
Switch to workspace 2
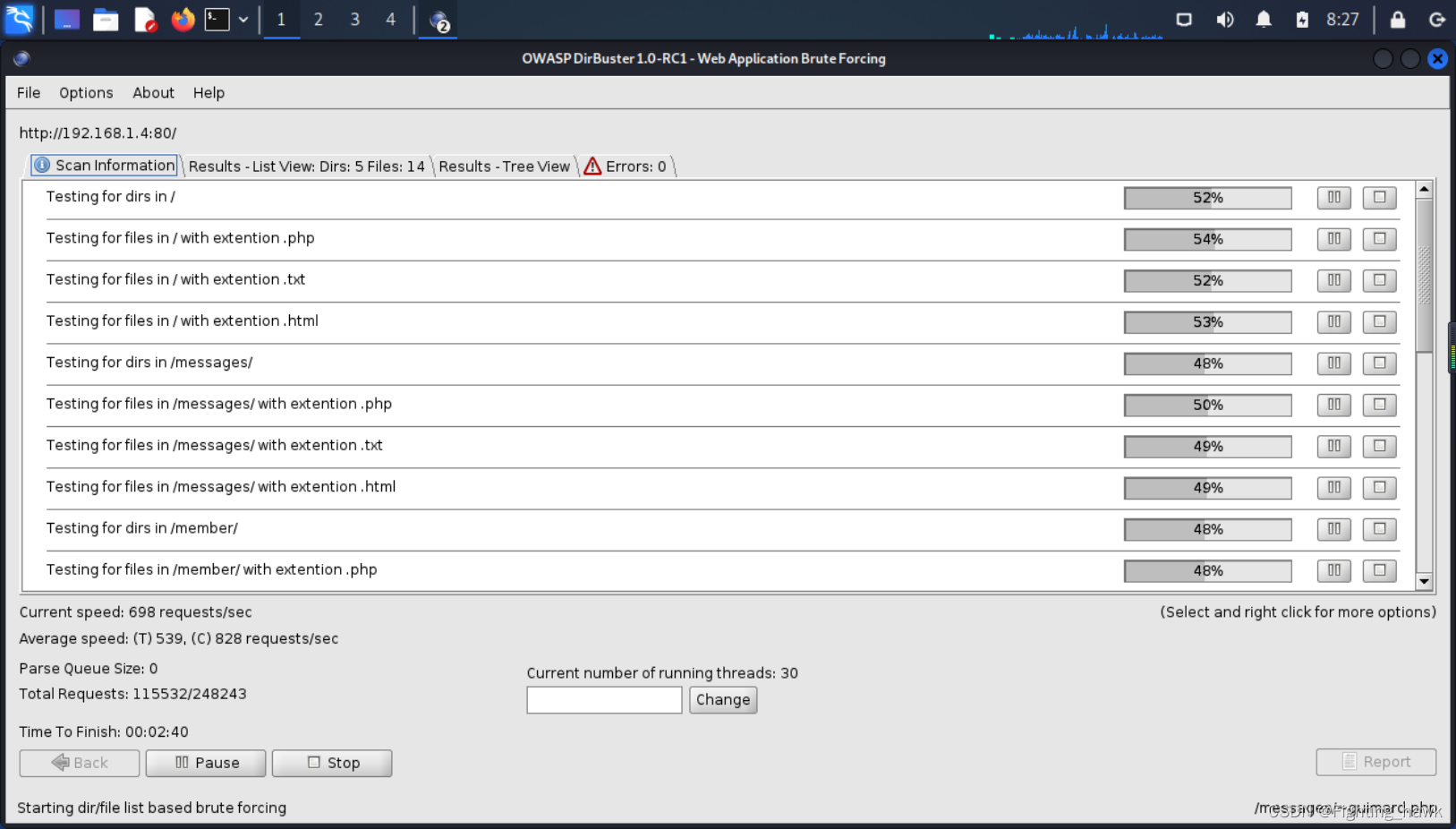(x=318, y=19)
